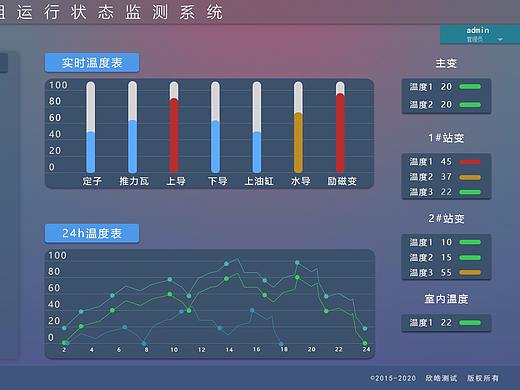Click the 水导 axis label

click(x=300, y=181)
